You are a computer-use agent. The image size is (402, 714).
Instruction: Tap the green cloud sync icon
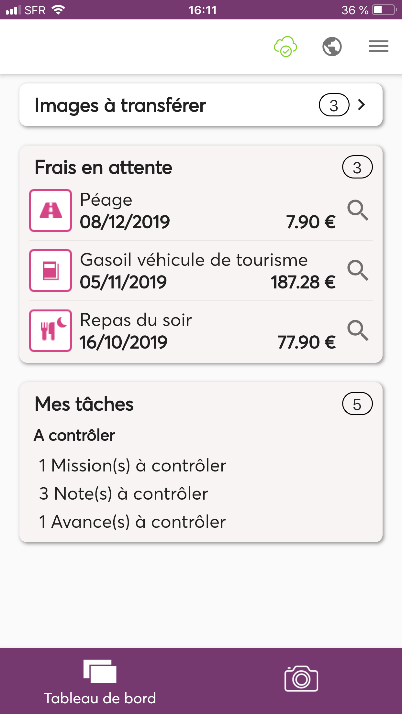pos(285,46)
